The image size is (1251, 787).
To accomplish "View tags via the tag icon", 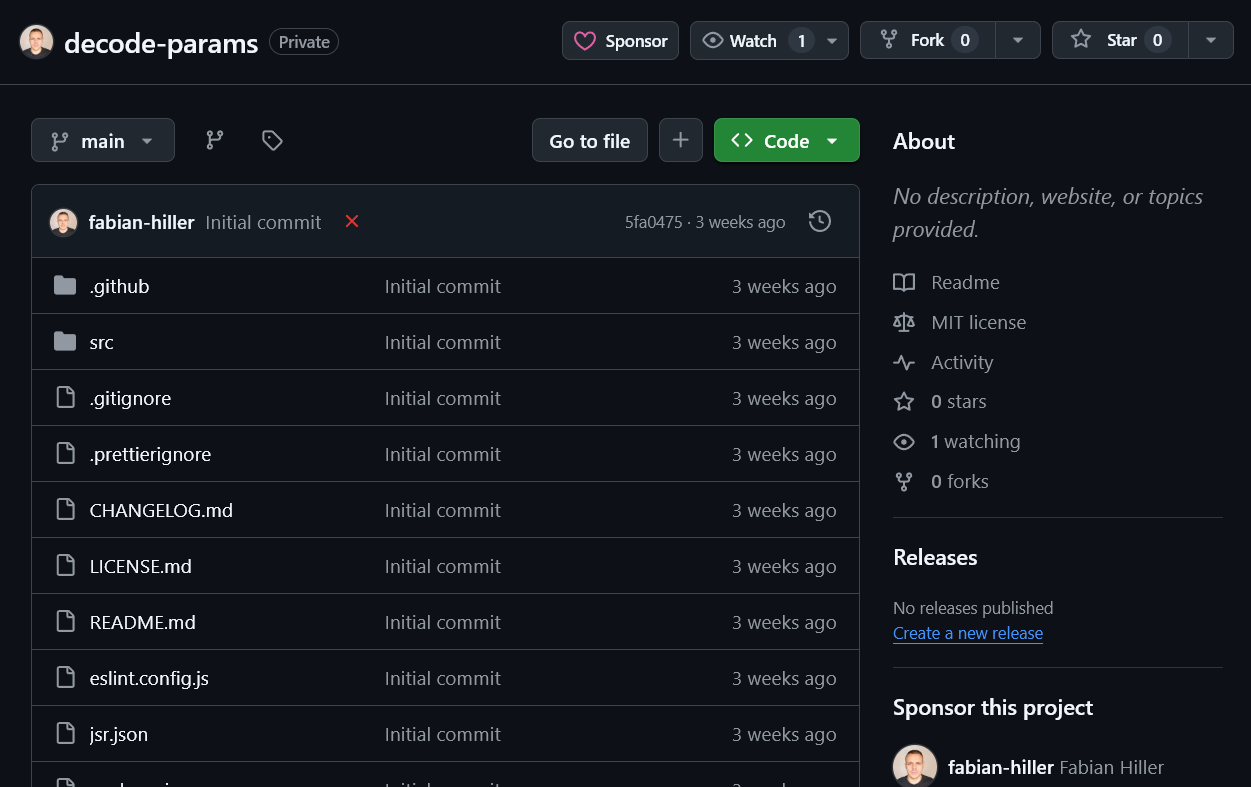I will pos(272,141).
